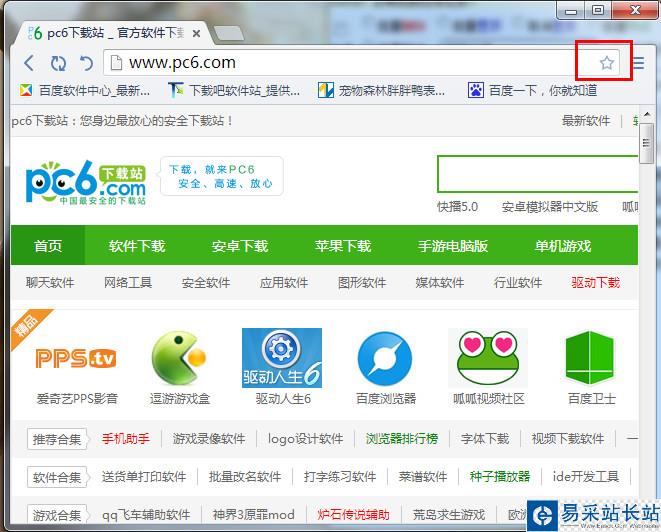Open the 软件下载 navigation item
The width and height of the screenshot is (661, 532).
click(x=137, y=246)
